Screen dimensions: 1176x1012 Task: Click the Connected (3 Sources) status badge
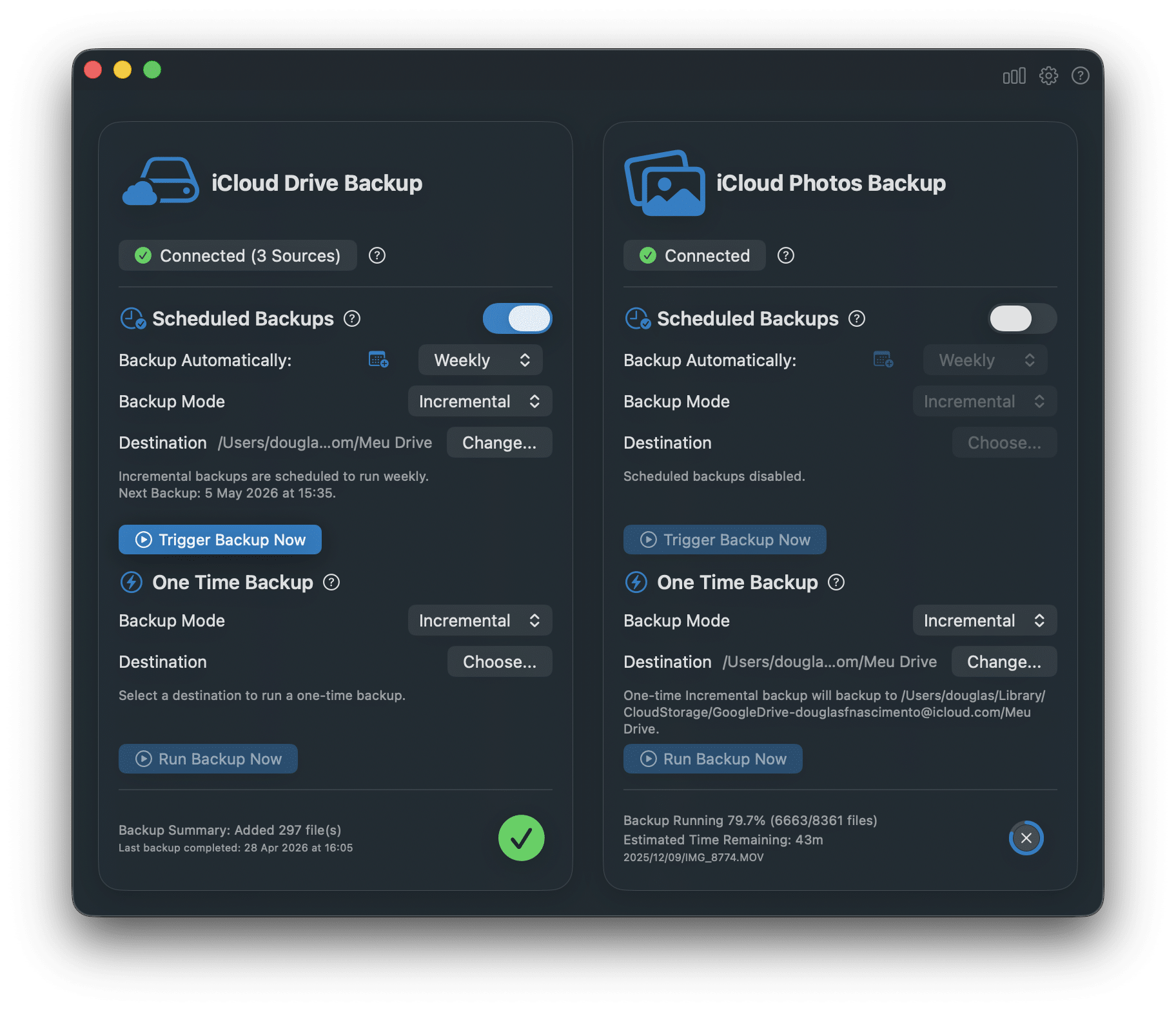tap(238, 255)
